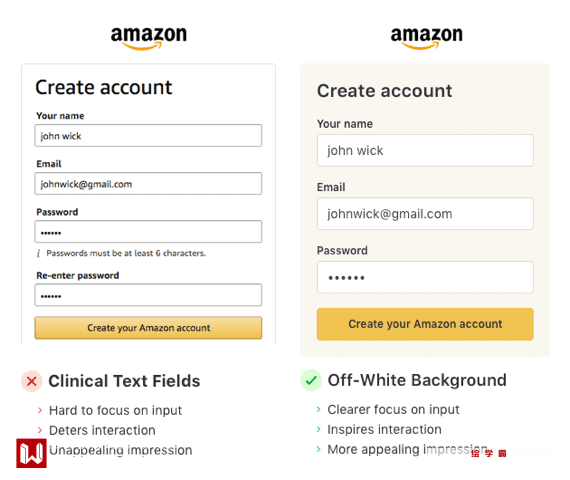
Task: Click the red chevron before Deters interaction
Action: tap(40, 430)
